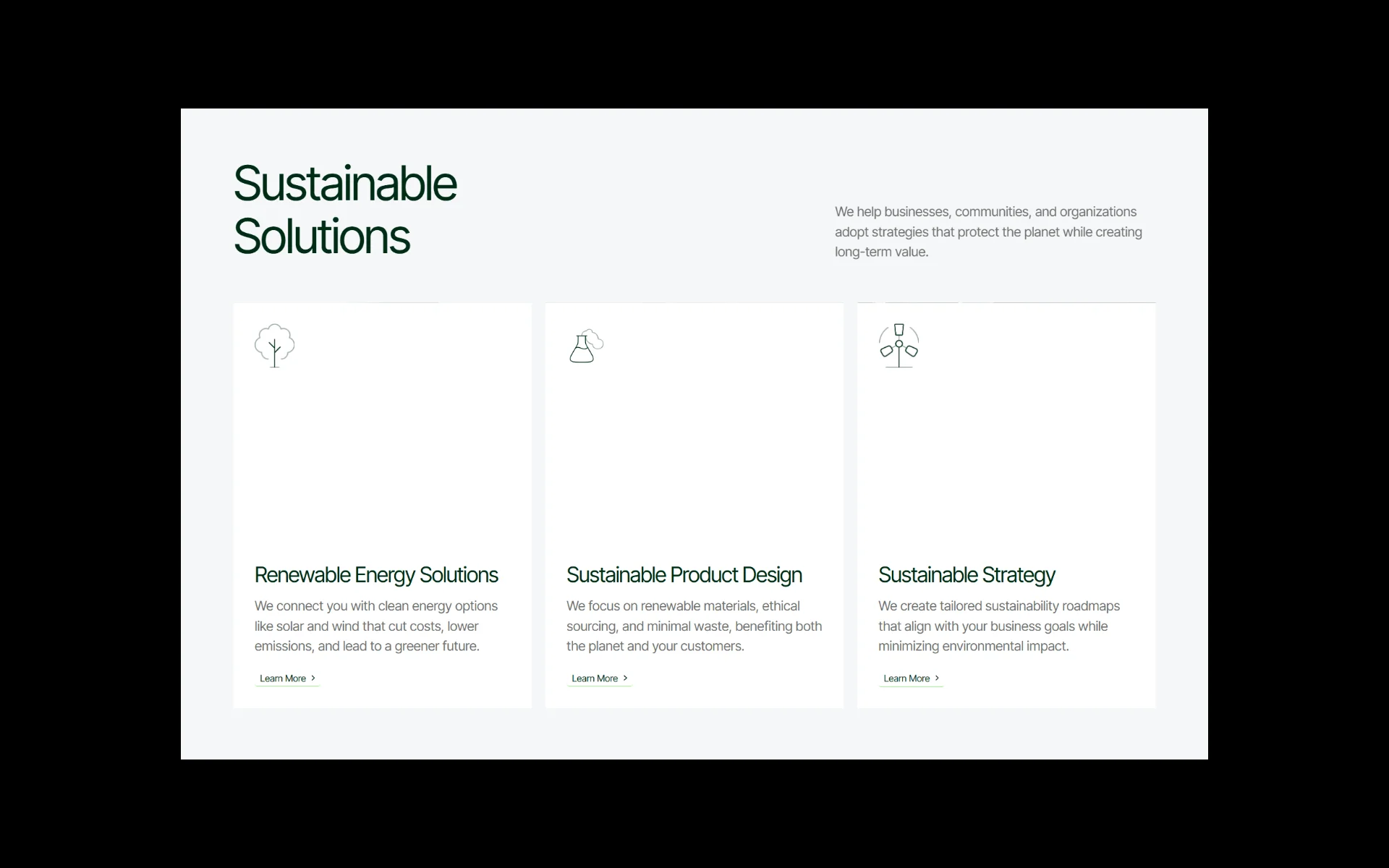Click the clean energy options description text
Screen dimensions: 1389x868
[x=376, y=626]
